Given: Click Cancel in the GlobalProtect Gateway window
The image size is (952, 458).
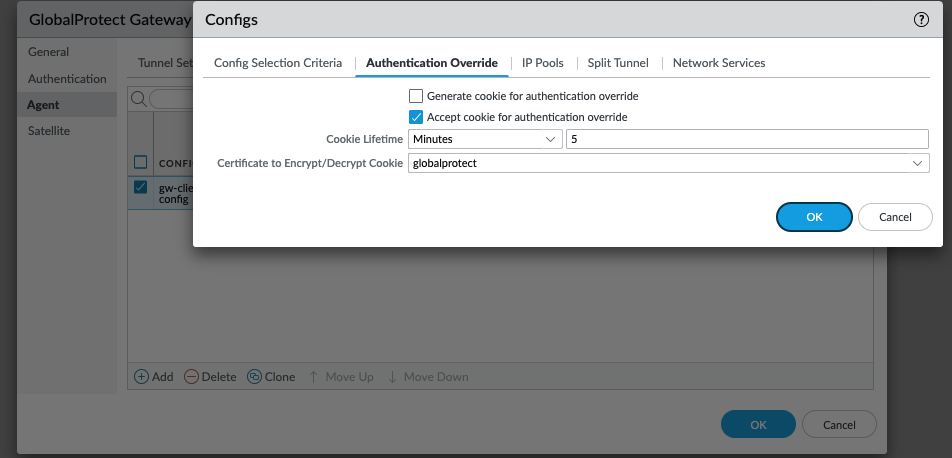Looking at the screenshot, I should point(839,425).
